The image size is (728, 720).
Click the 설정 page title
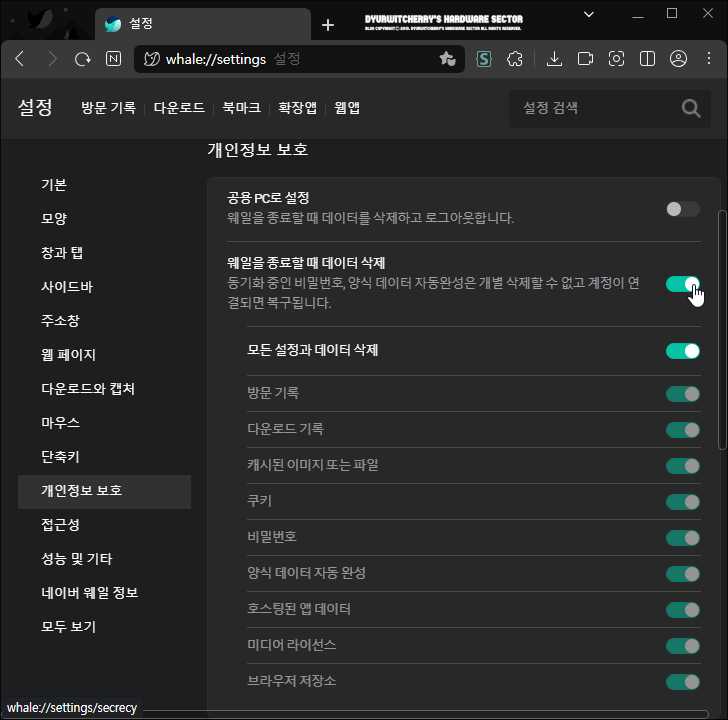[x=35, y=108]
